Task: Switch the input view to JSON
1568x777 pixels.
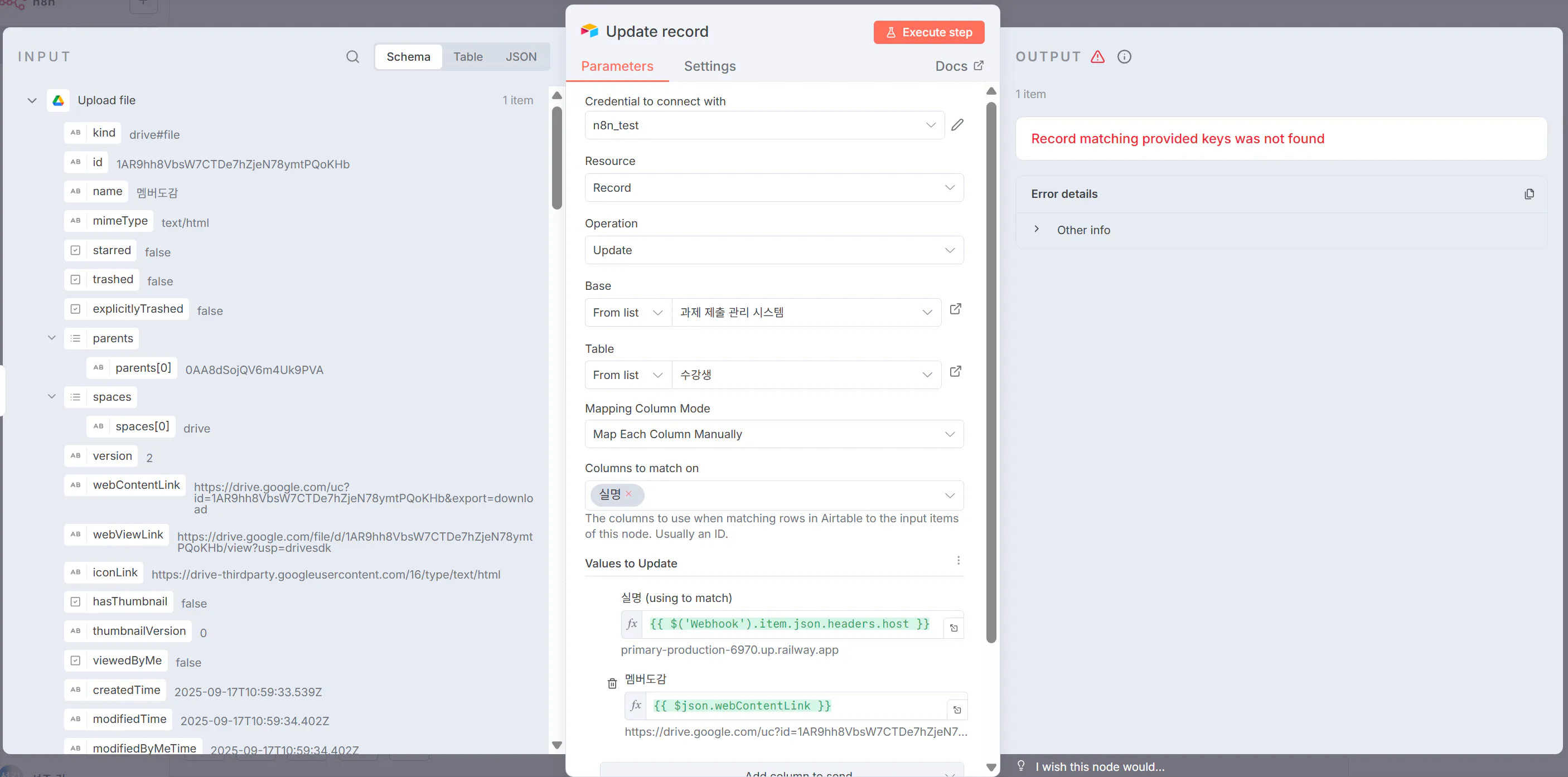Action: click(520, 57)
